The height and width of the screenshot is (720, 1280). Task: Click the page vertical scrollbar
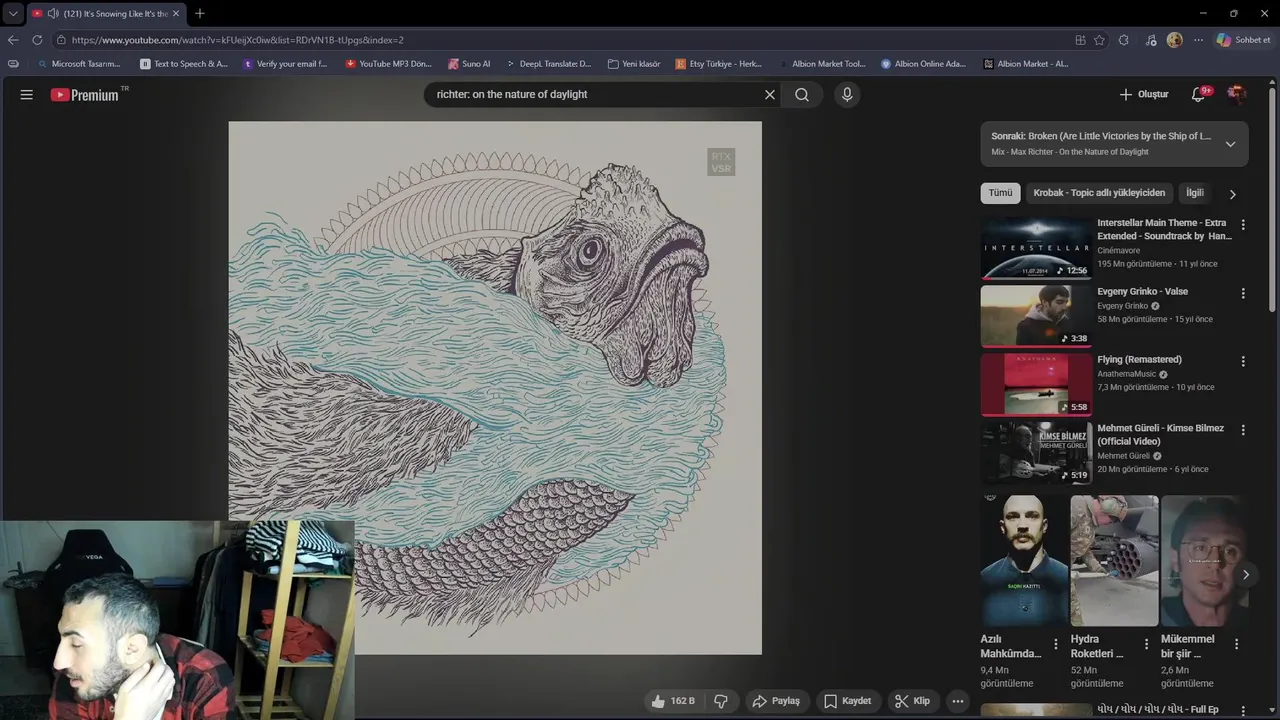(x=1274, y=200)
